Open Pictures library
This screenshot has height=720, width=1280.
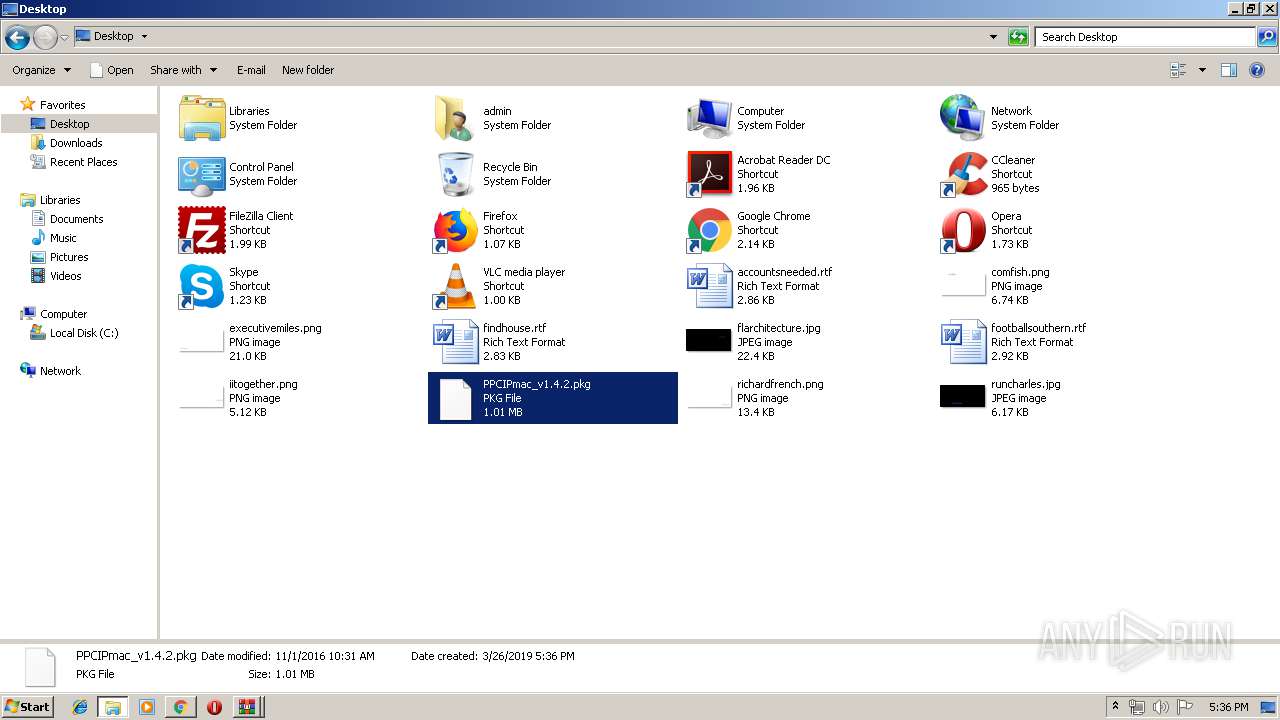(x=69, y=257)
